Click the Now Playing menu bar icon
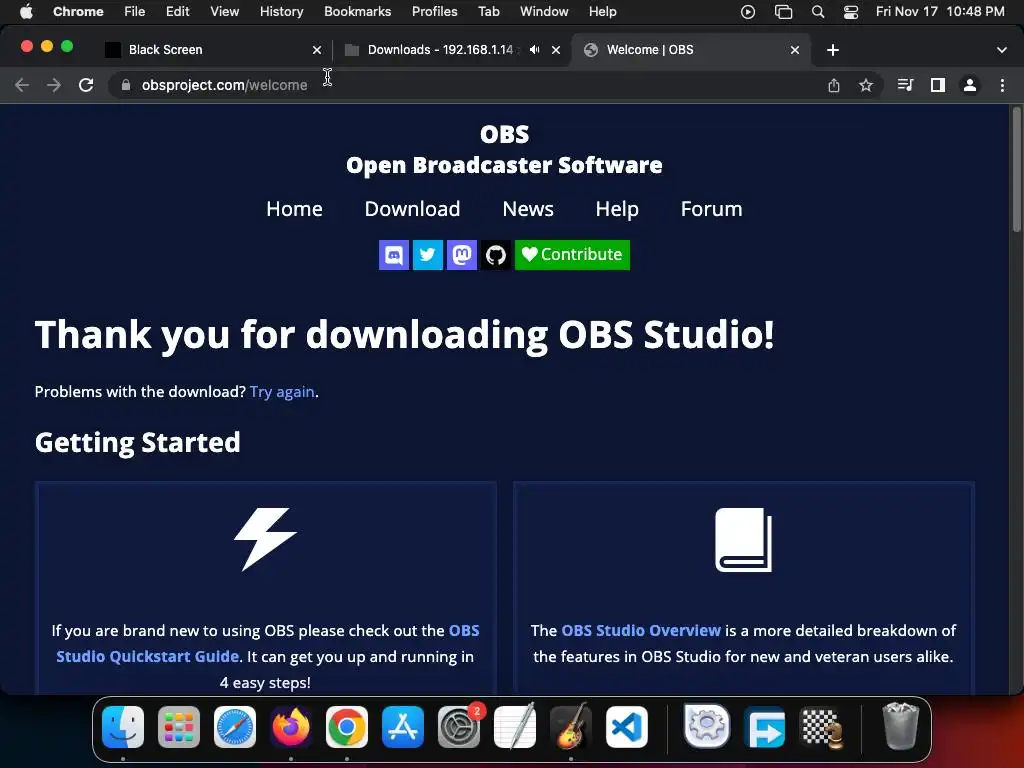 pyautogui.click(x=748, y=12)
